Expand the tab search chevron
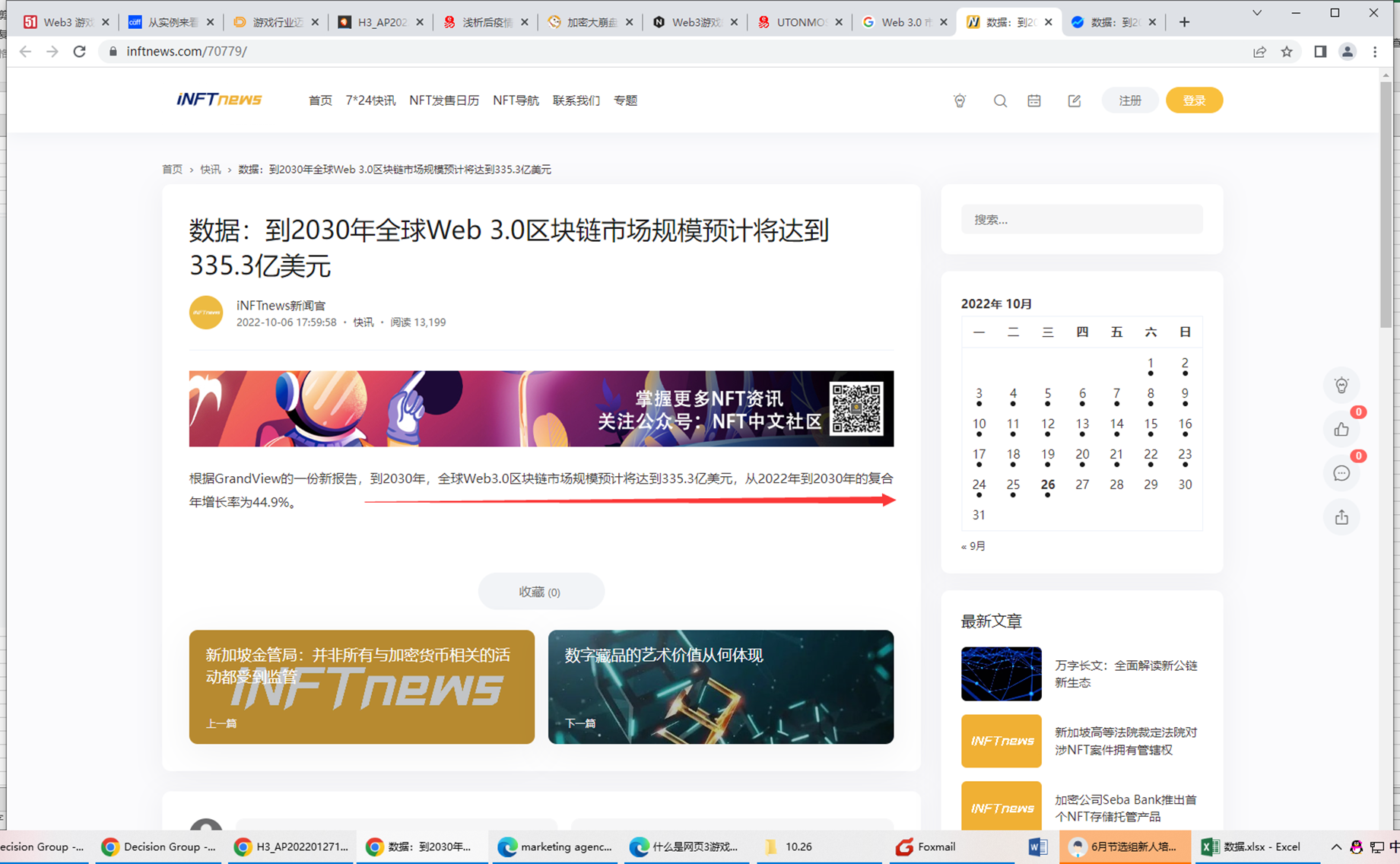This screenshot has height=864, width=1400. coord(1257,13)
